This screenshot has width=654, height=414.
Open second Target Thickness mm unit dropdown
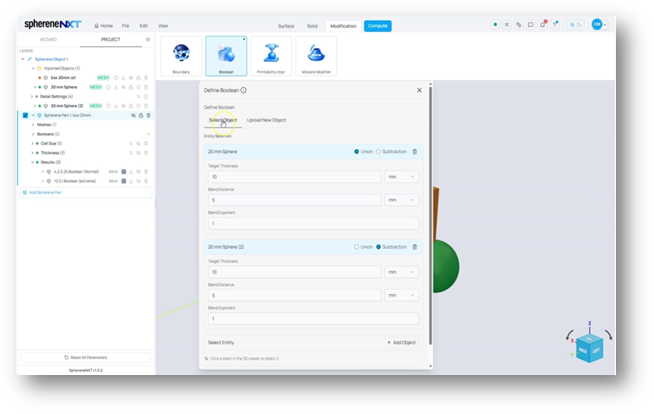point(402,272)
